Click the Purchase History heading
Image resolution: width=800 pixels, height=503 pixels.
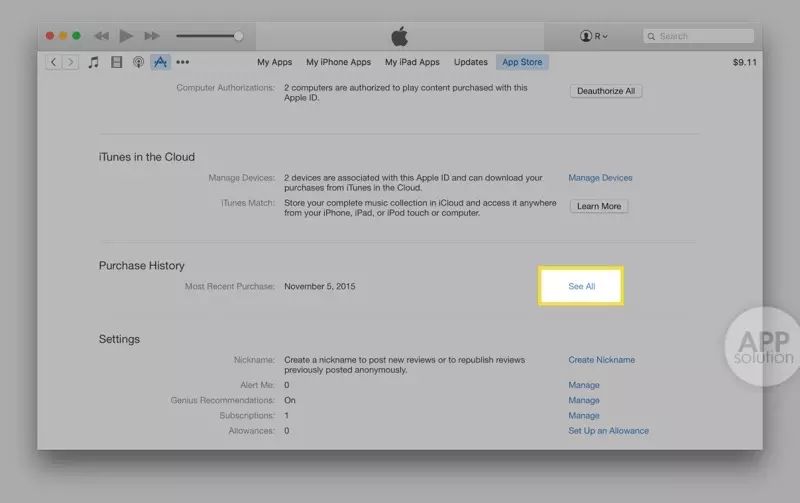pos(141,266)
